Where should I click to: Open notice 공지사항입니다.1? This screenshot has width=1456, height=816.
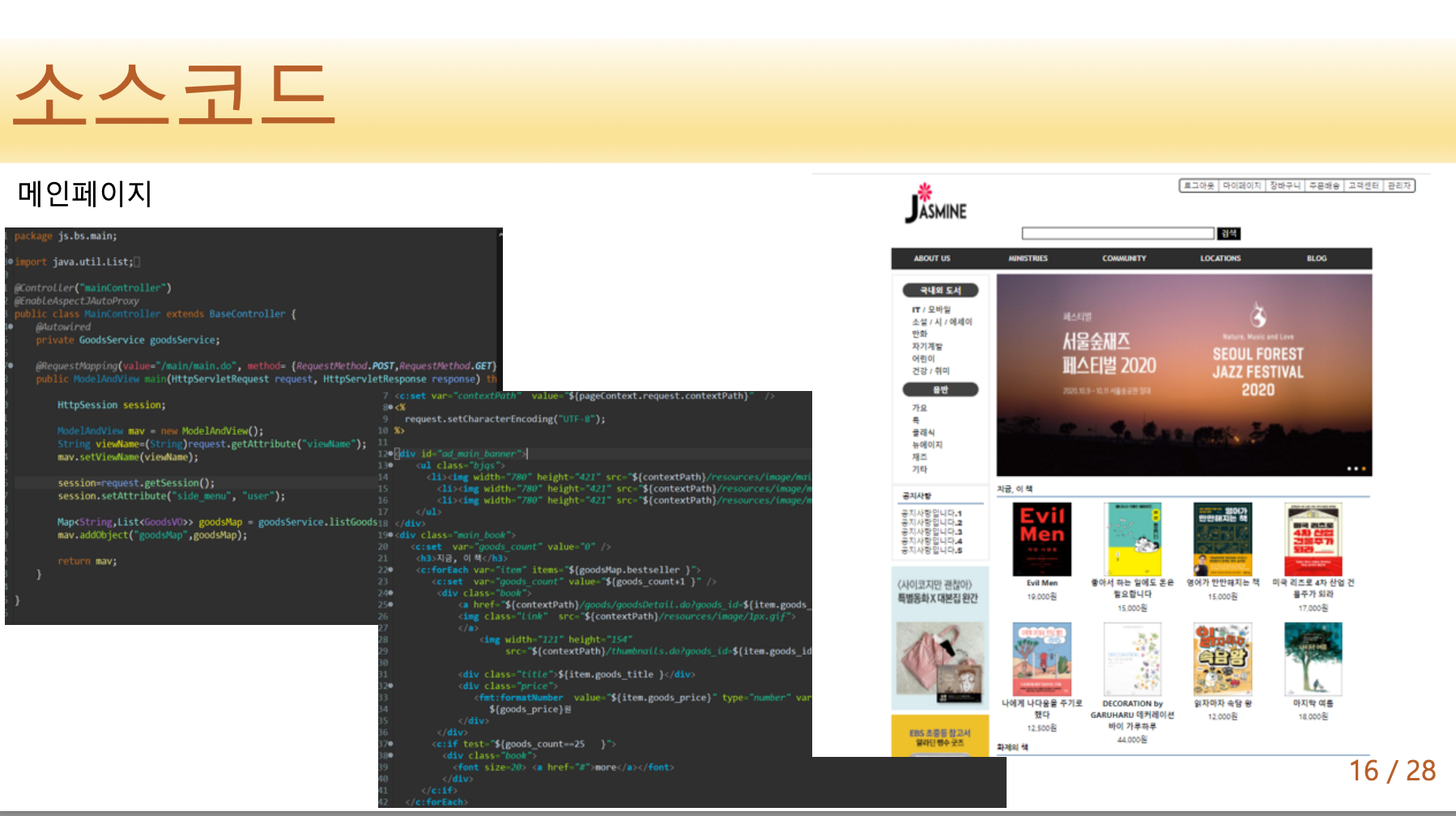931,513
